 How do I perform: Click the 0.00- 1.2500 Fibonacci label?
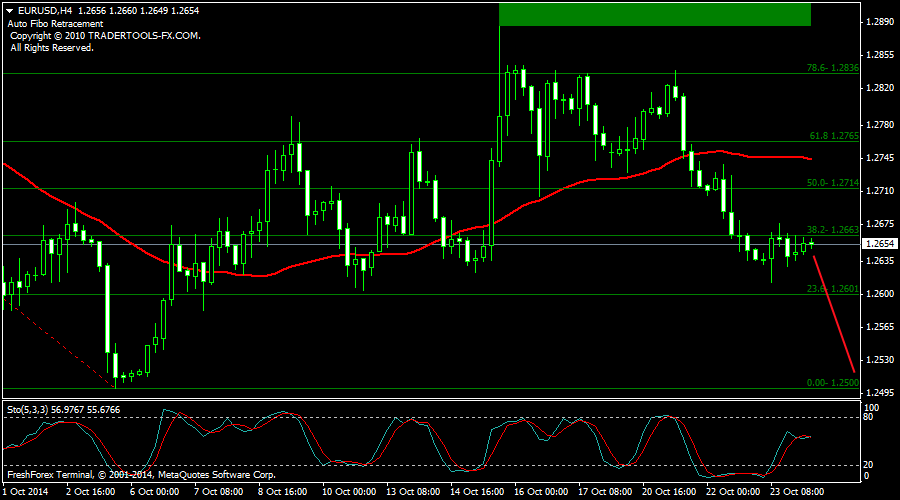pos(833,383)
